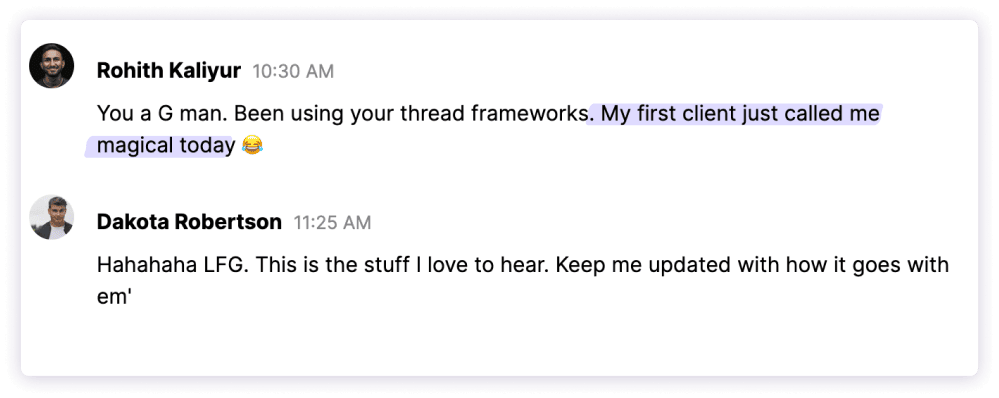Click highlighted text 'My first client just called me'

pos(740,114)
